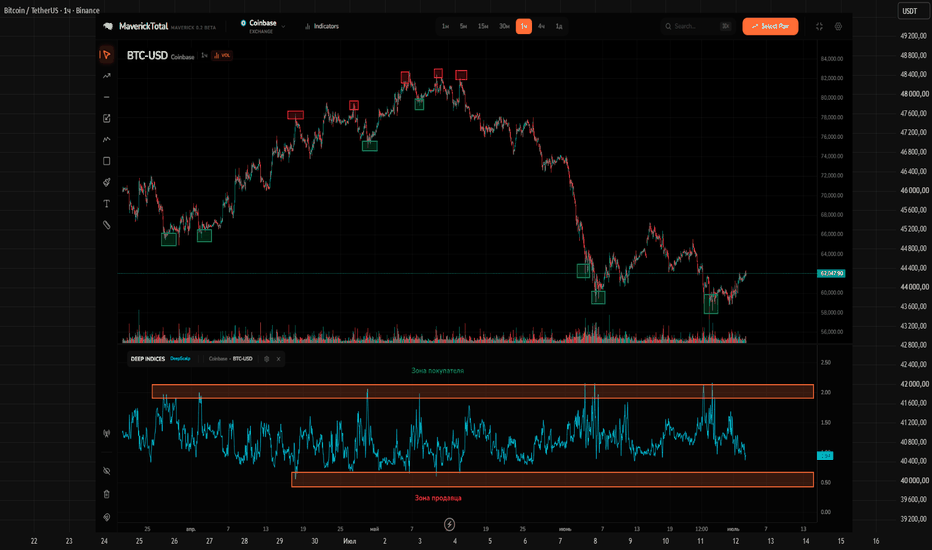Click trash icon to delete drawings
The image size is (932, 550).
pyautogui.click(x=106, y=494)
